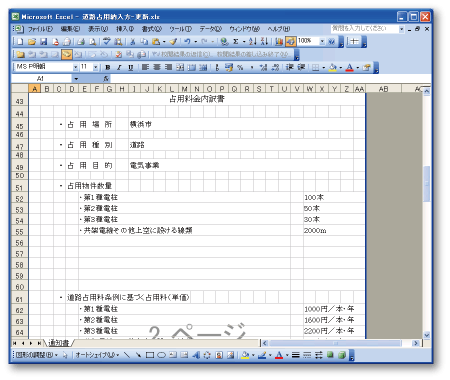Open the ヘルプ menu
450x380 pixels.
point(279,29)
